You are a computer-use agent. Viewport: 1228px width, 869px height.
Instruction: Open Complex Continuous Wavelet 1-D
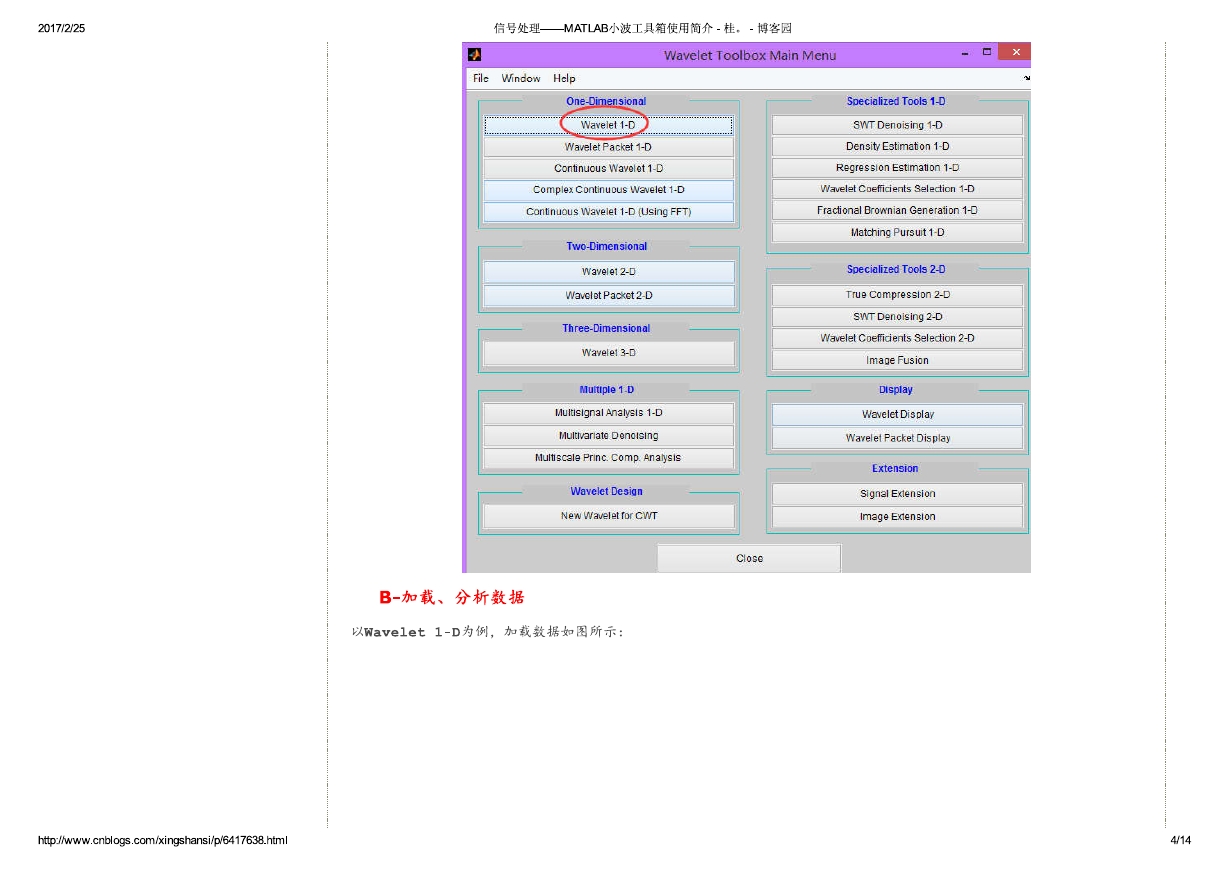608,190
